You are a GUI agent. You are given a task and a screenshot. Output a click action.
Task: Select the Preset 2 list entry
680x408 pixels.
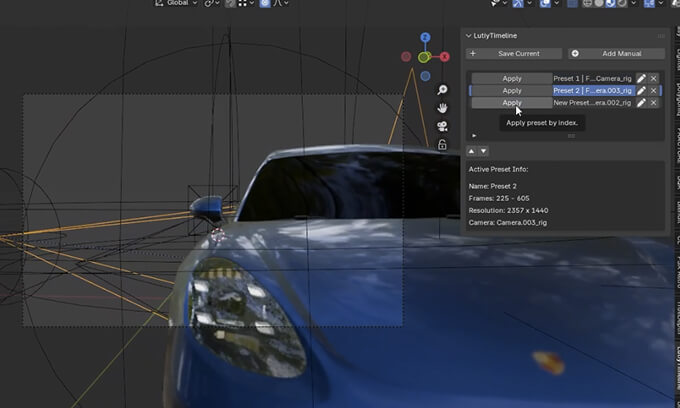(x=592, y=90)
